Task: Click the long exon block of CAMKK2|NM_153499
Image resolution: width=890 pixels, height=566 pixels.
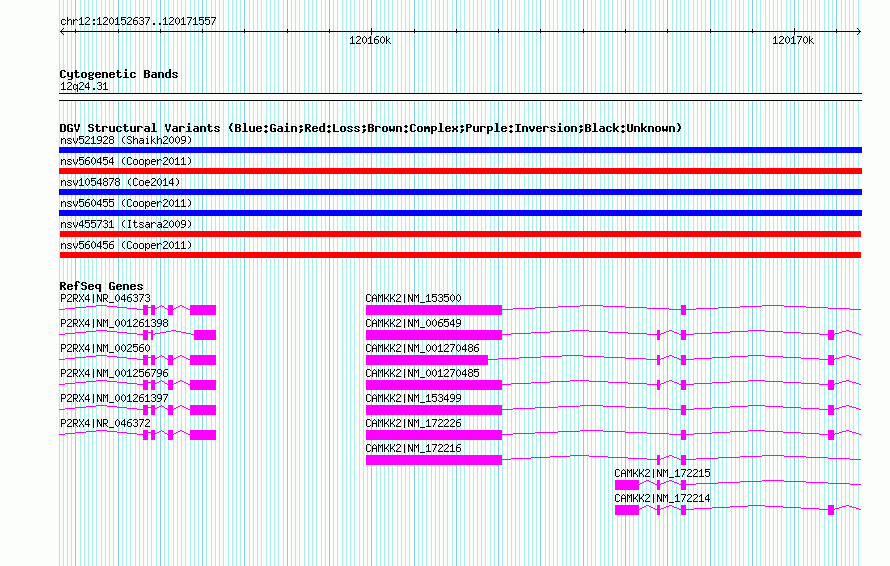Action: click(434, 410)
